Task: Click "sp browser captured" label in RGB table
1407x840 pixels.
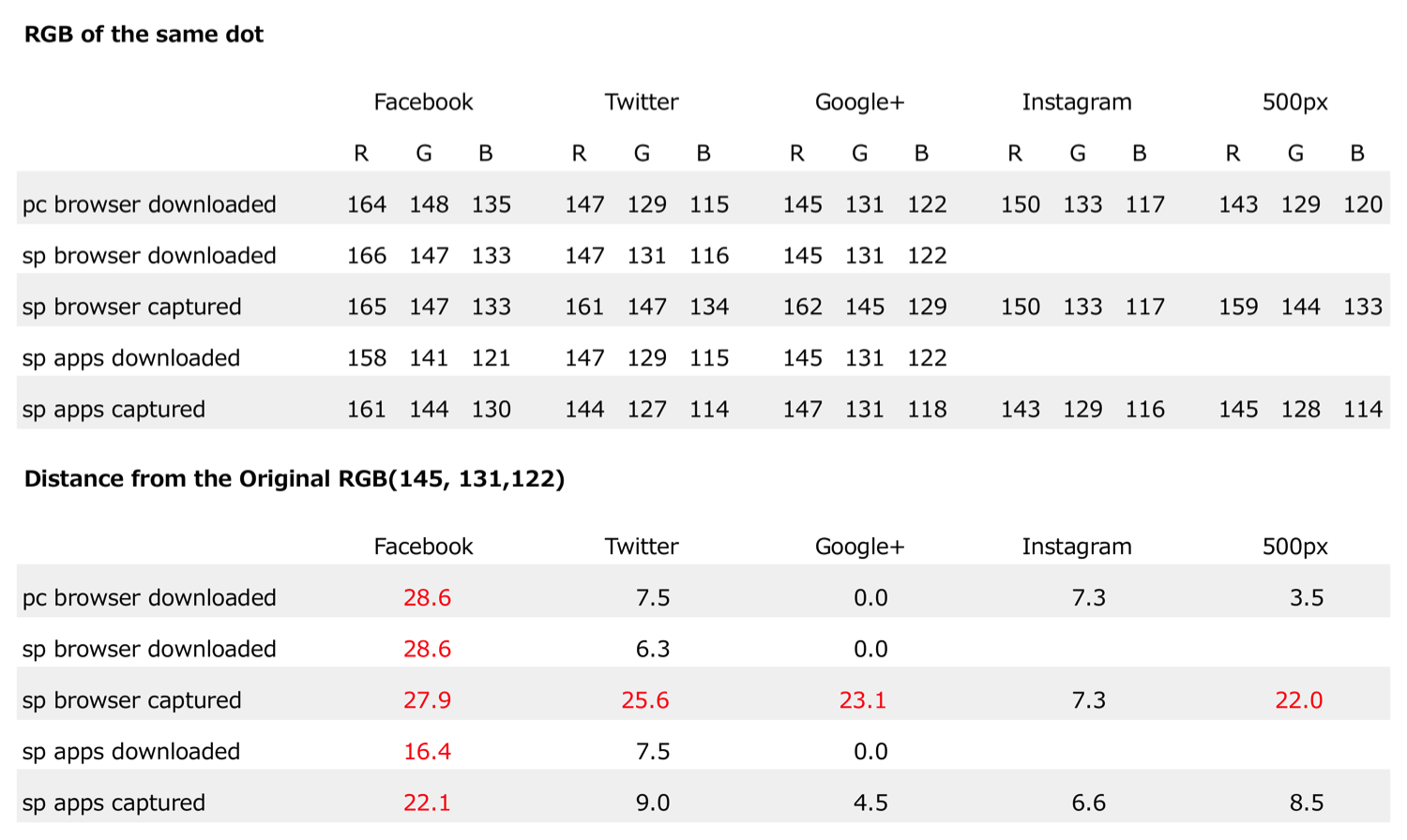Action: point(131,307)
